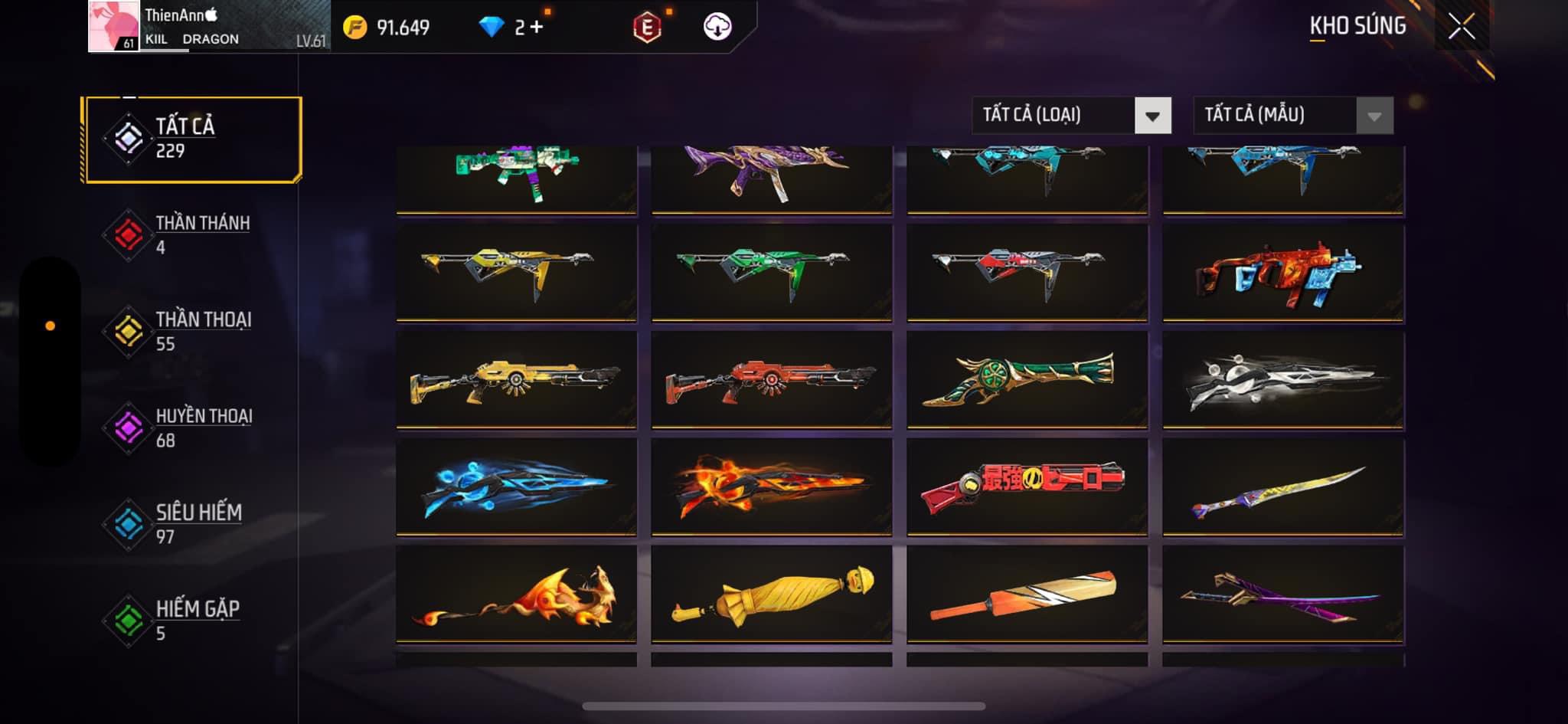Choose the blue flame rifle skin
The image size is (1568, 724).
[517, 486]
